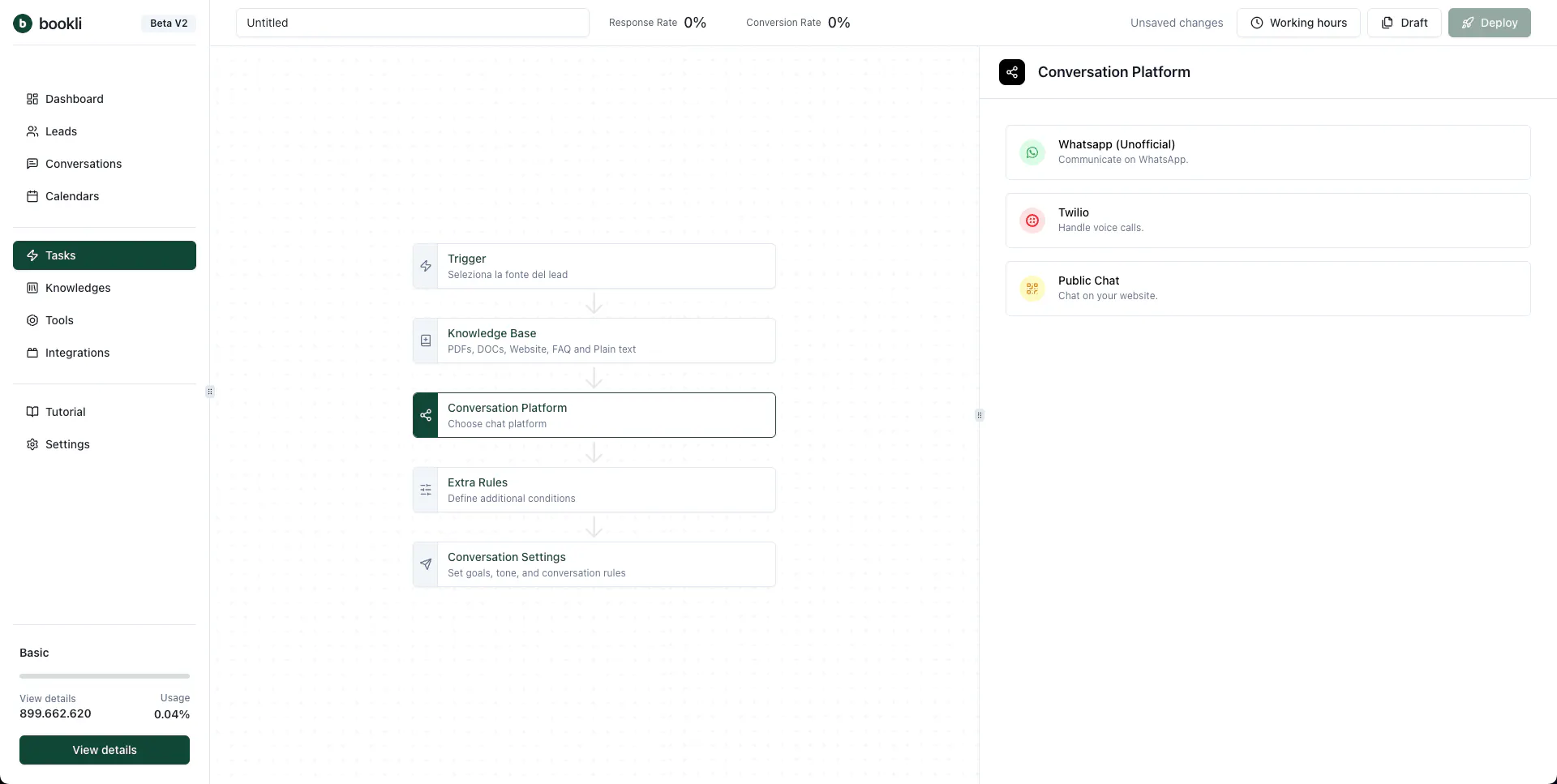Click the 0.04% usage value
The width and height of the screenshot is (1557, 784).
(x=172, y=714)
